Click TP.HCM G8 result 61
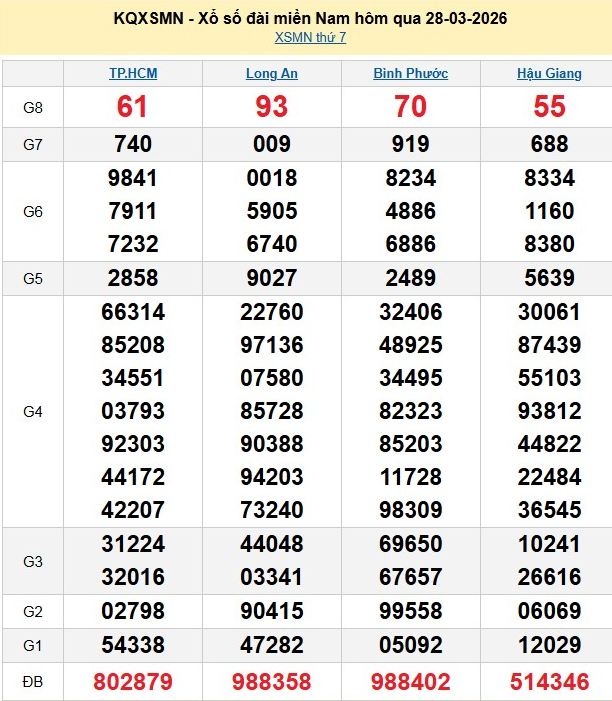The width and height of the screenshot is (612, 701). click(133, 107)
